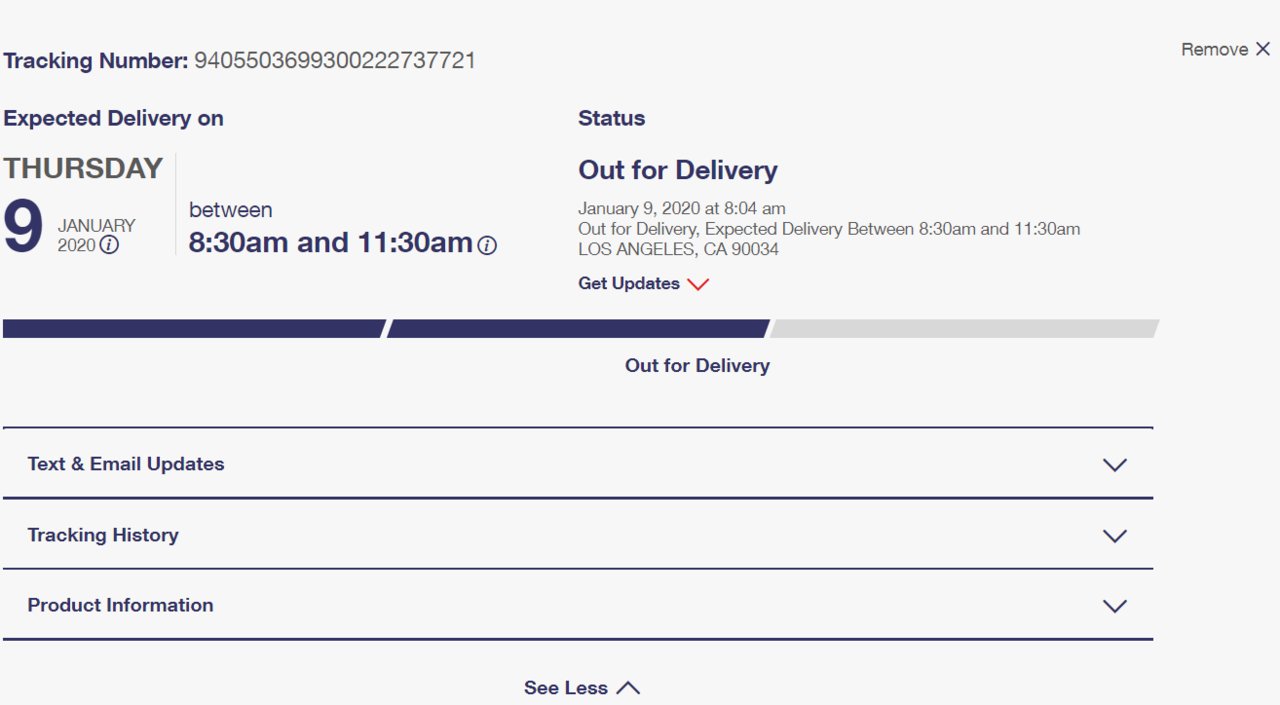Click the first filled progress bar segment
This screenshot has height=705, width=1280.
tap(194, 328)
